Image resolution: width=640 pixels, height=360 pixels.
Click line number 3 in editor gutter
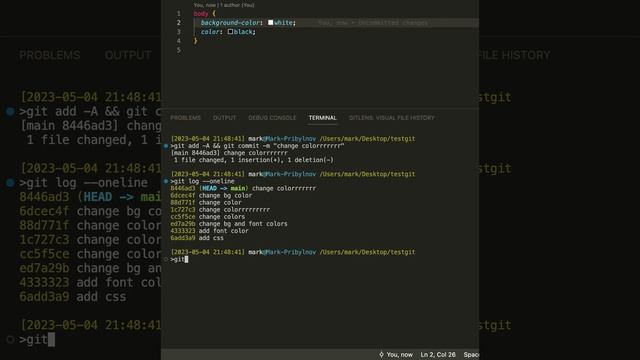pyautogui.click(x=179, y=31)
